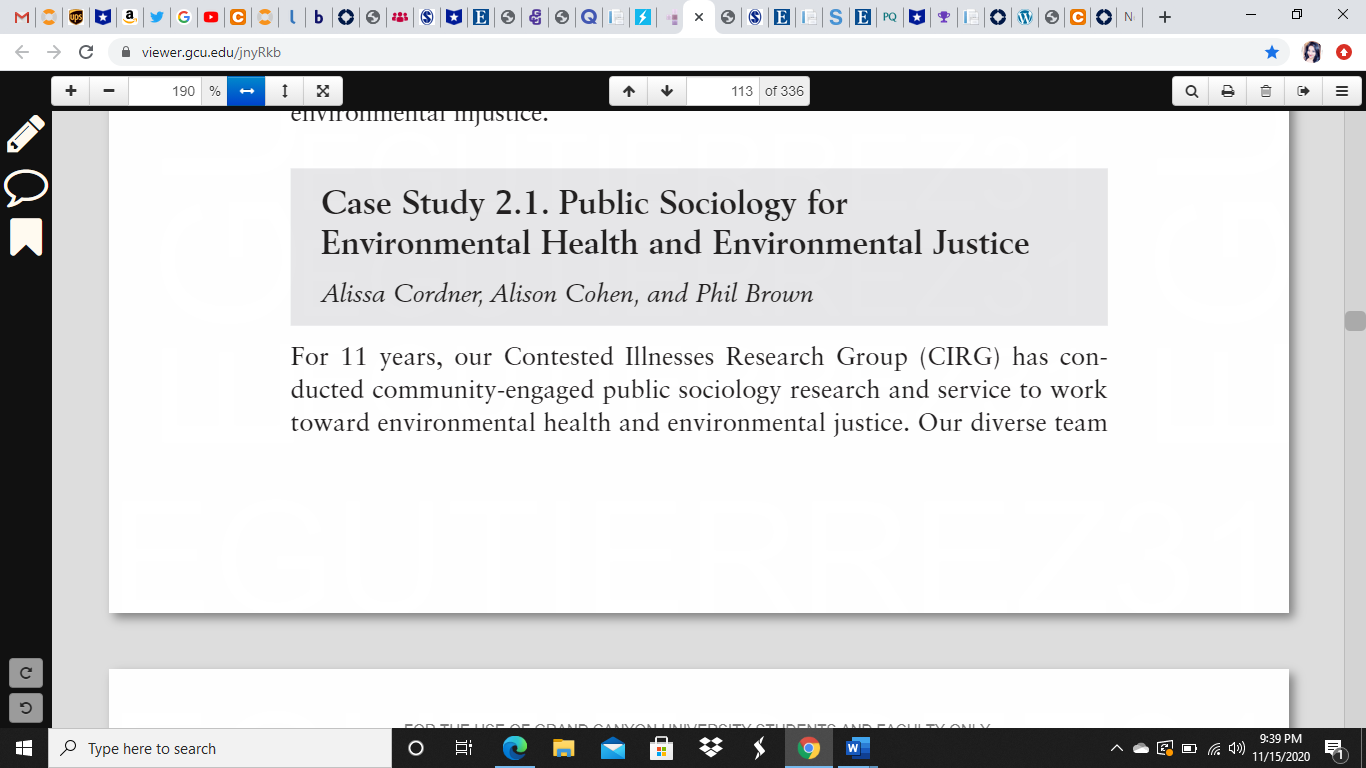Screen dimensions: 1366x768
Task: Click the Type here to search box
Action: [220, 748]
